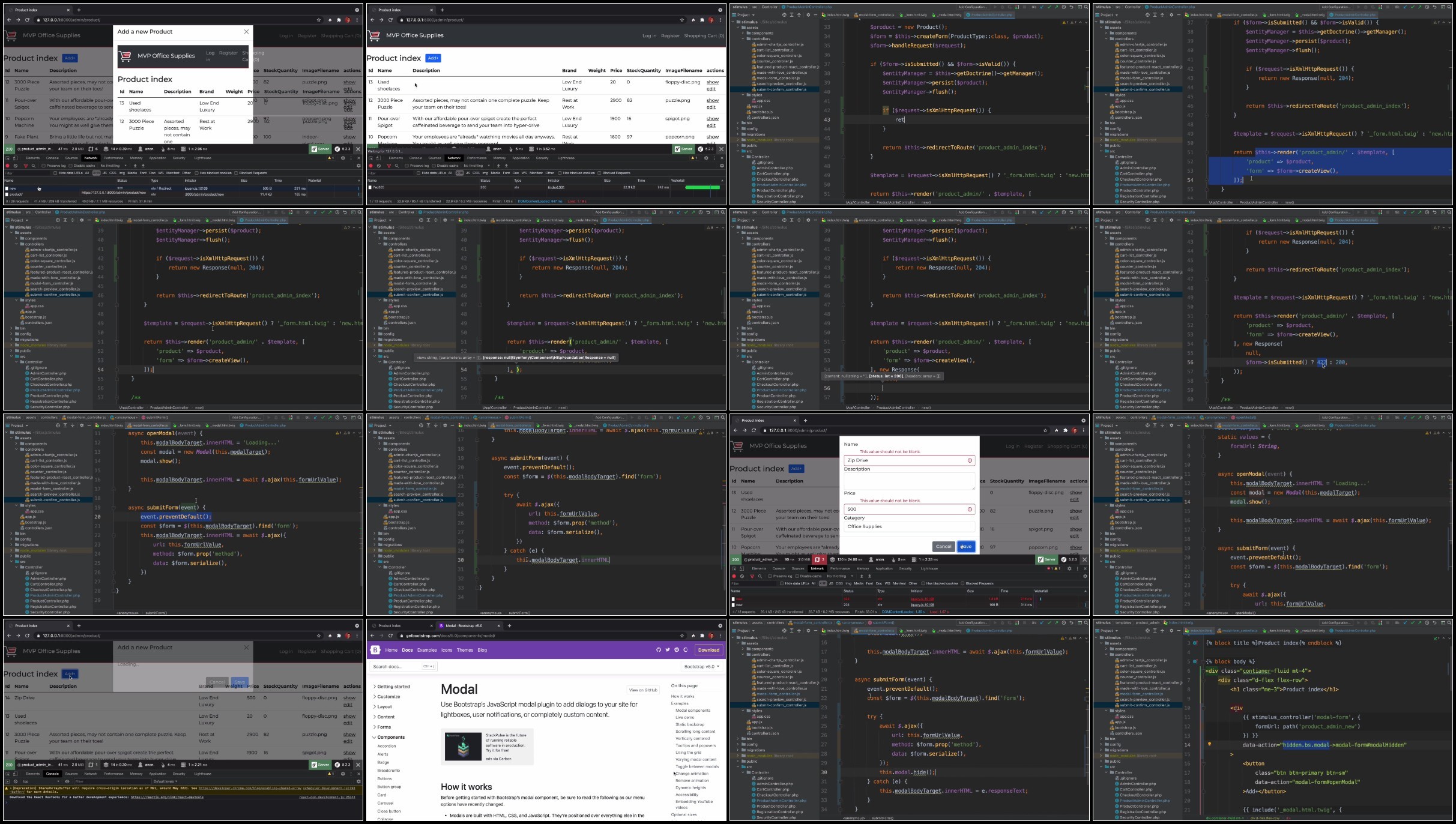Viewport: 1456px width, 824px height.
Task: Click the shopping cart logo on the undimmed Product index page
Action: [374, 35]
